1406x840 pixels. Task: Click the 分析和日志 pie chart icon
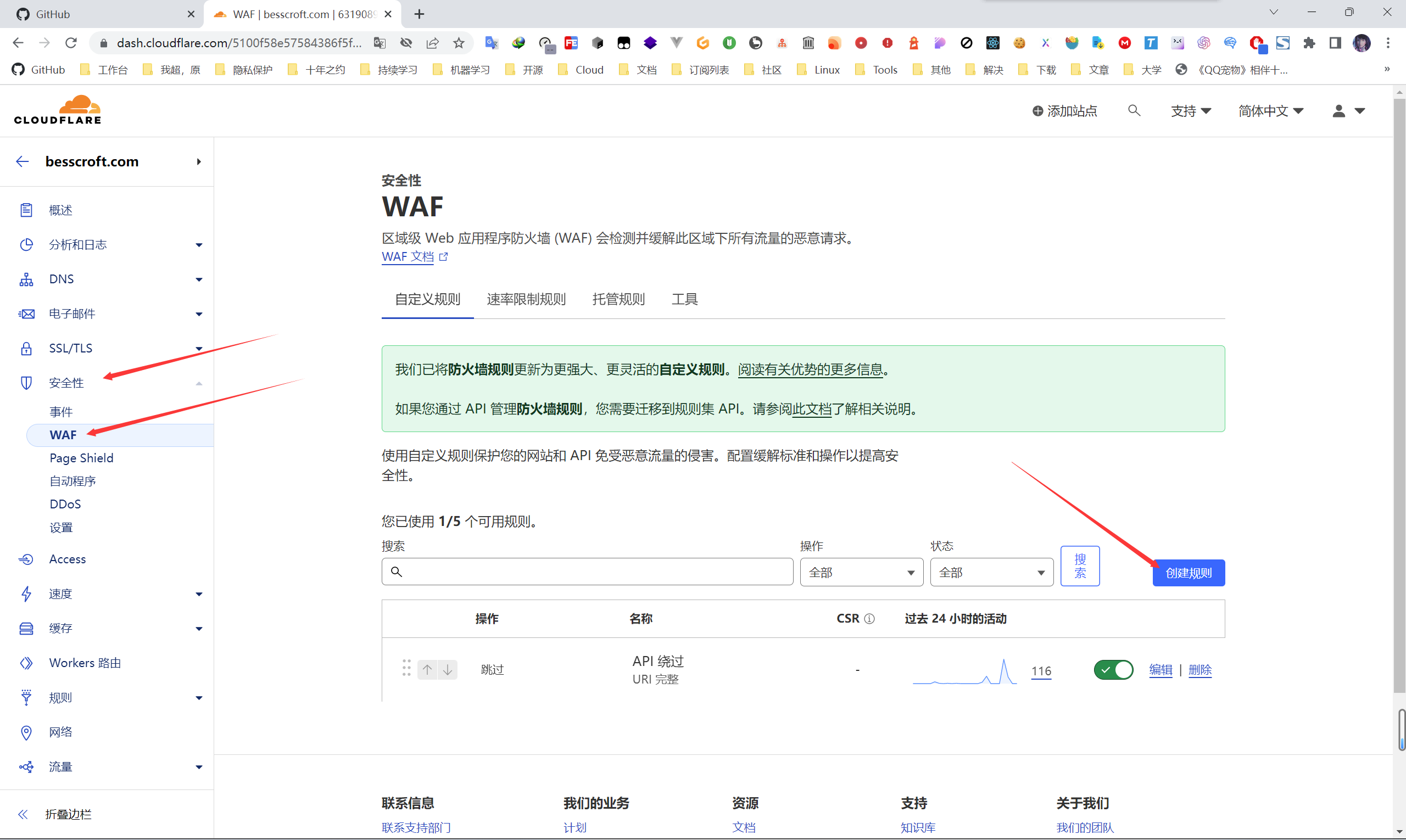point(26,244)
